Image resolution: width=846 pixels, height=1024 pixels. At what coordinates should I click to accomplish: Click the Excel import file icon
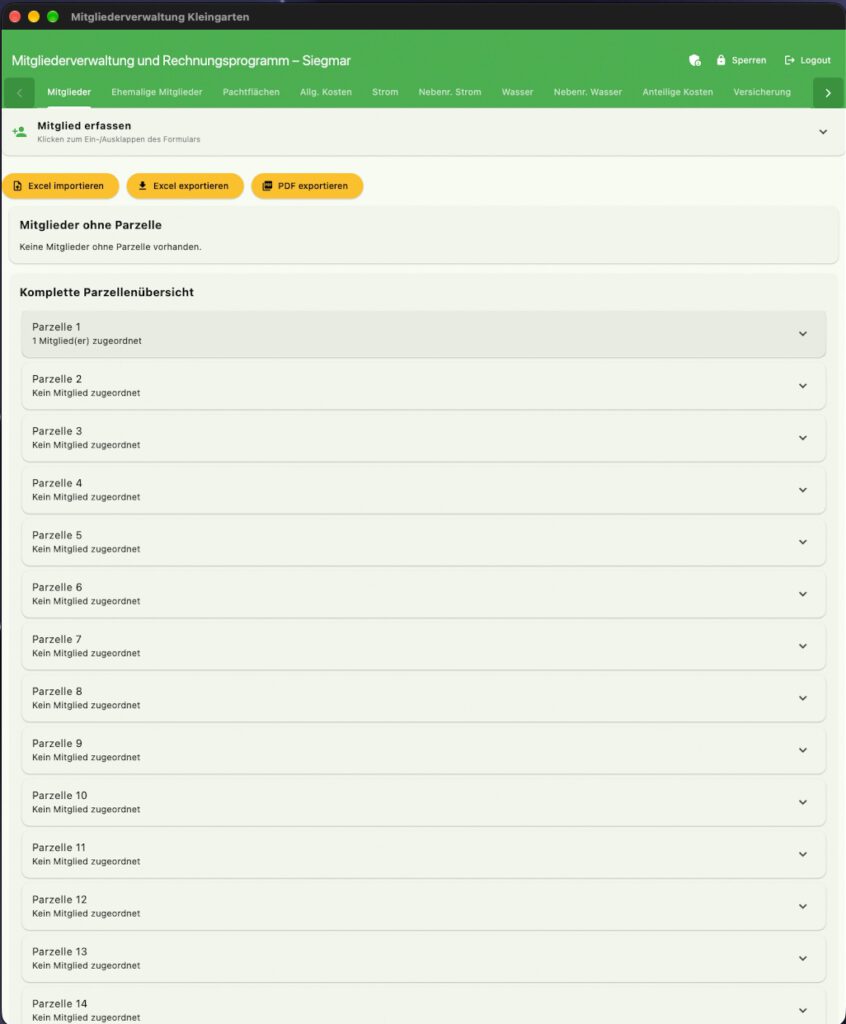(18, 186)
